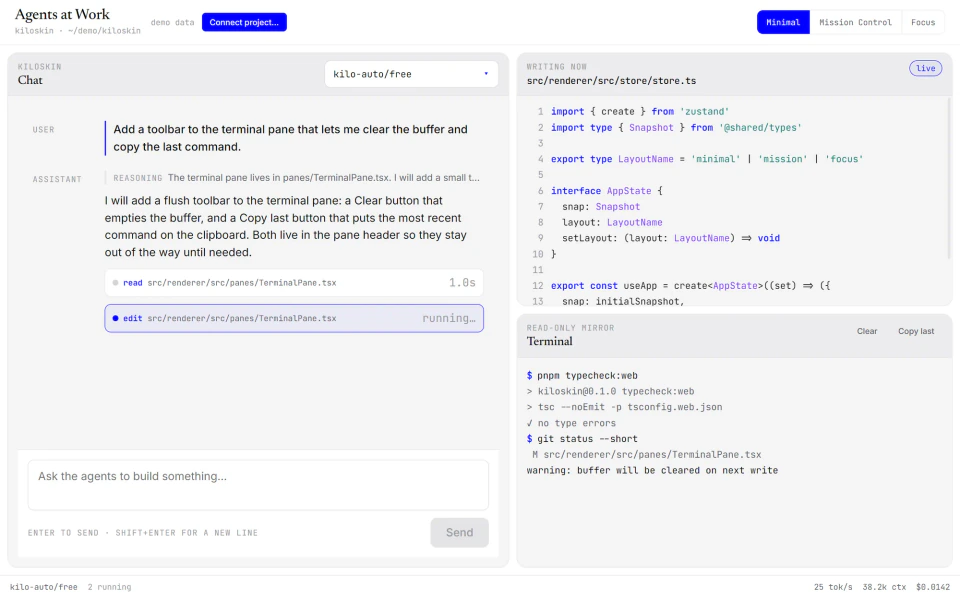Viewport: 960px width, 598px height.
Task: Switch to the Minimal layout
Action: [783, 22]
